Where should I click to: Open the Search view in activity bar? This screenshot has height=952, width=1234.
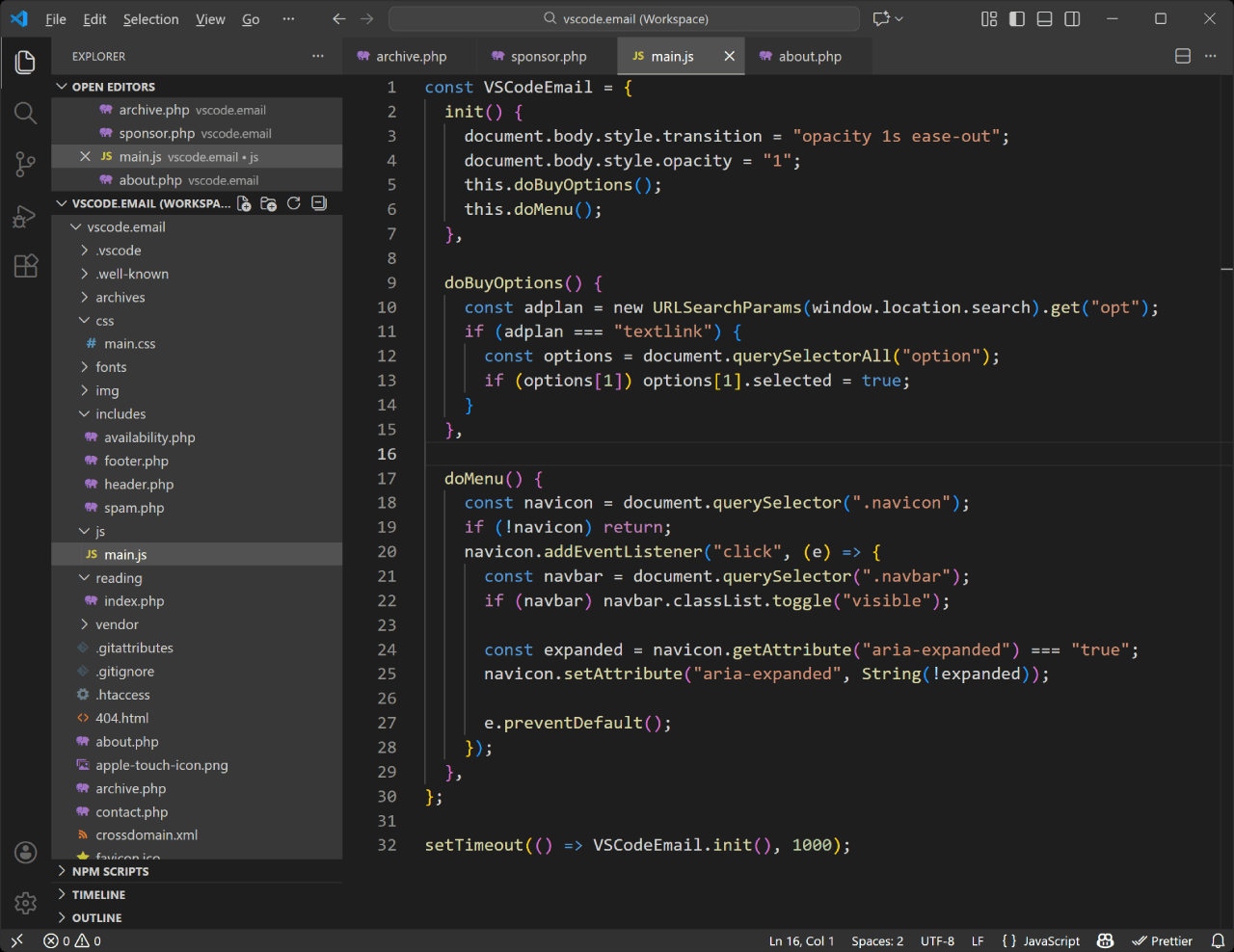(26, 114)
